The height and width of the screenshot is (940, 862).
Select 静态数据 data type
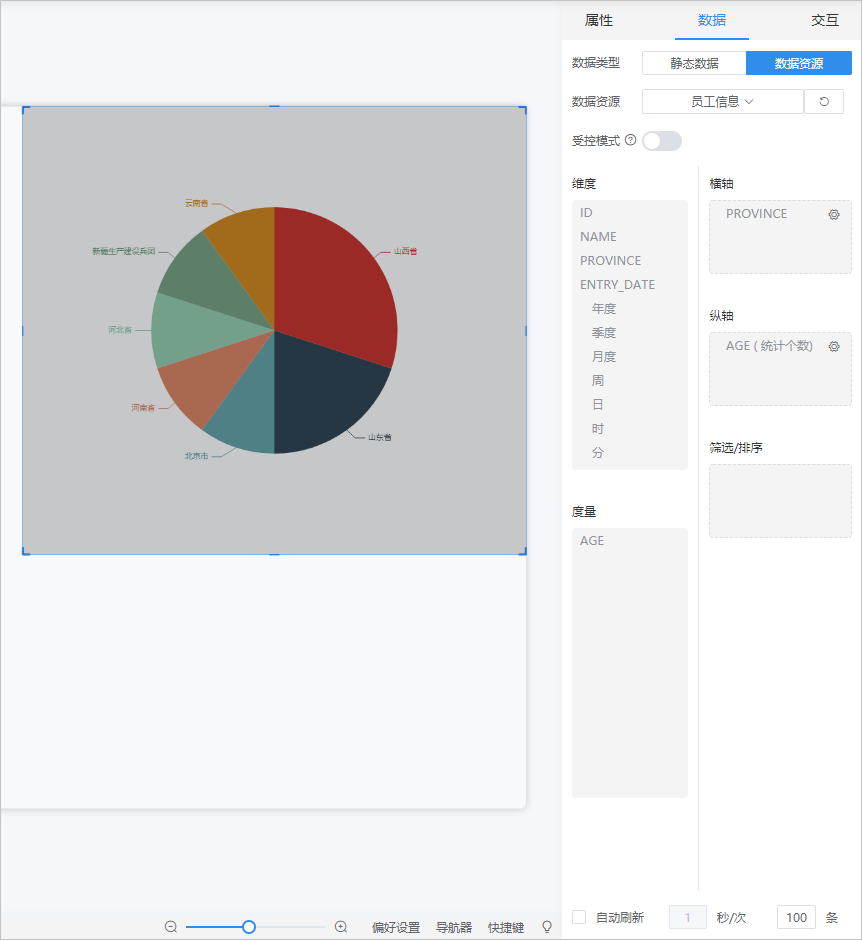click(x=694, y=63)
